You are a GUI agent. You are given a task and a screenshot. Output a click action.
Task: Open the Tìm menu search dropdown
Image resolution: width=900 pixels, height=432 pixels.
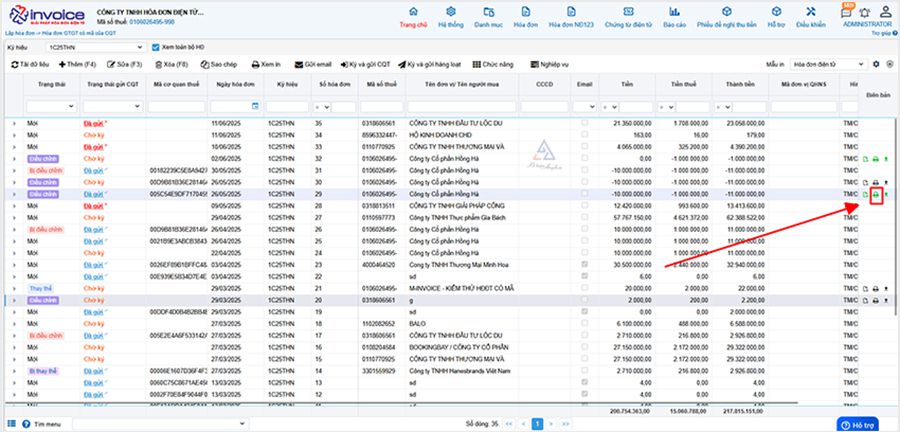[160, 424]
